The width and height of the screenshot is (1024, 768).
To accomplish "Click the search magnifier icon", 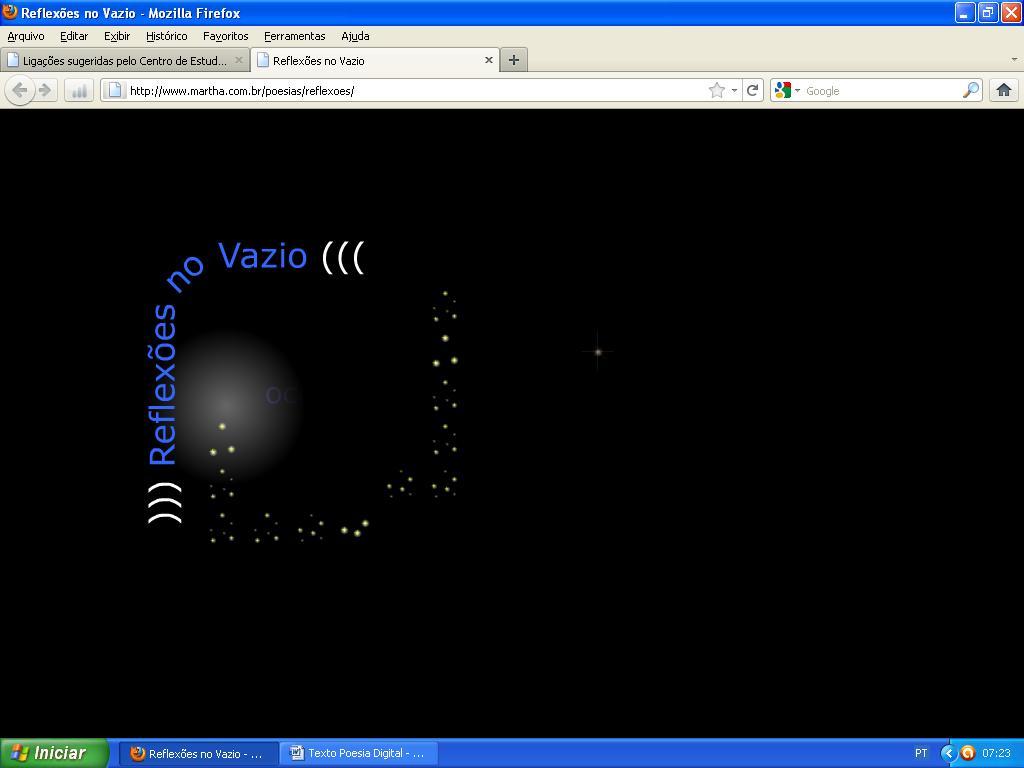I will point(969,90).
